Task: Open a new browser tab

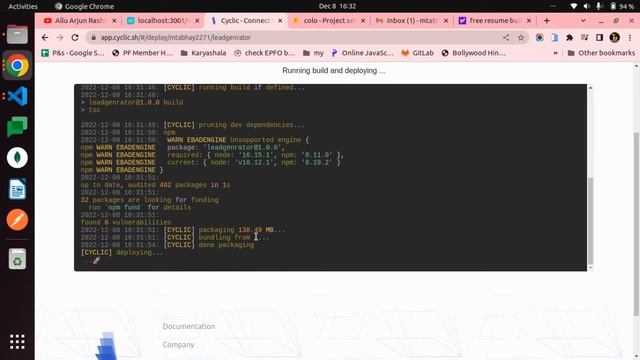Action: point(547,20)
